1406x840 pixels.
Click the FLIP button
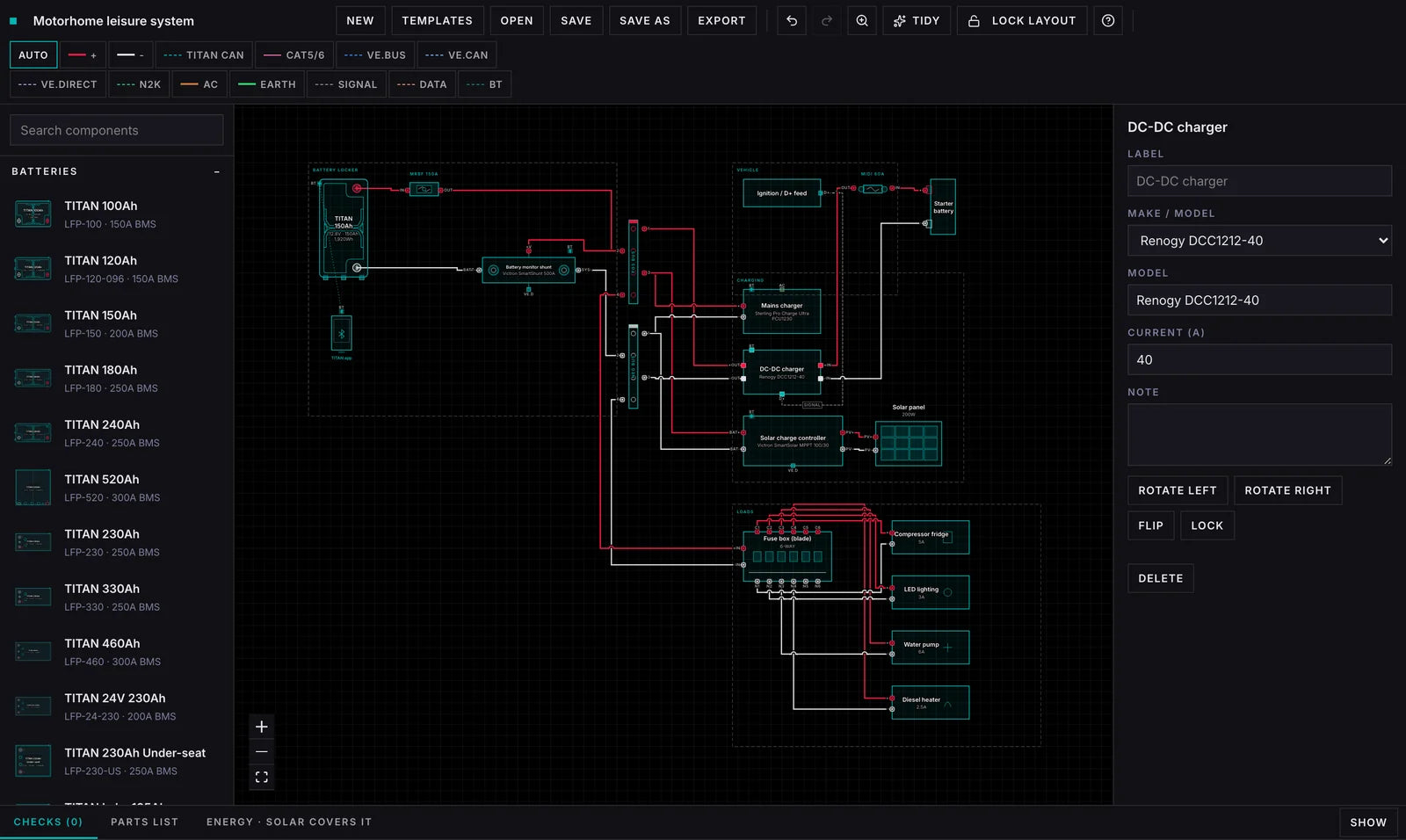tap(1150, 525)
